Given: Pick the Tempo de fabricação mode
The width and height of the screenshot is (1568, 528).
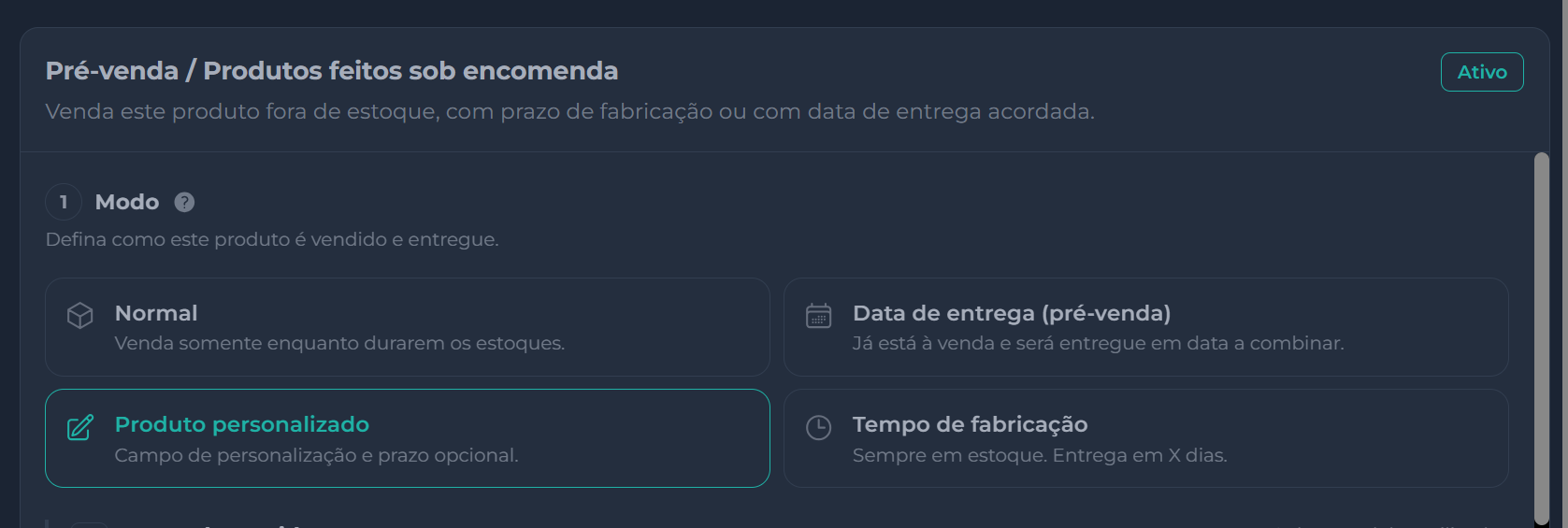Looking at the screenshot, I should click(1145, 438).
